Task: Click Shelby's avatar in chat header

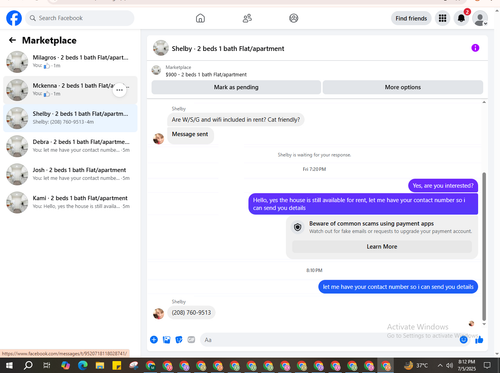Action: (x=161, y=48)
